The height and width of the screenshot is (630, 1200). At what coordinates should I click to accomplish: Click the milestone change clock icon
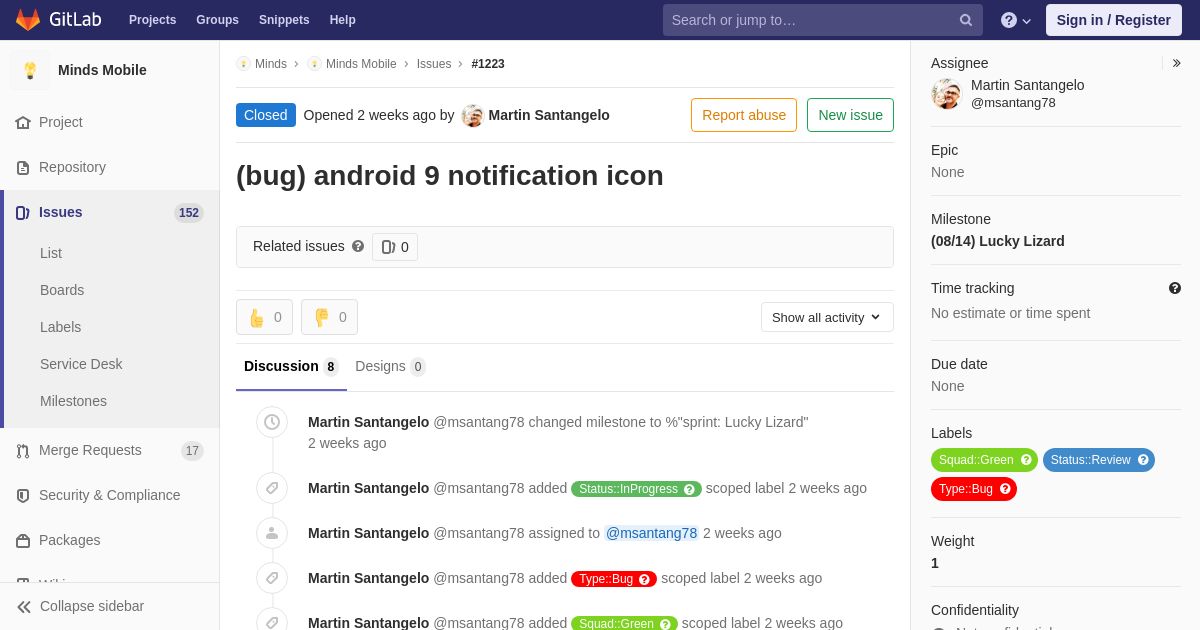(272, 422)
